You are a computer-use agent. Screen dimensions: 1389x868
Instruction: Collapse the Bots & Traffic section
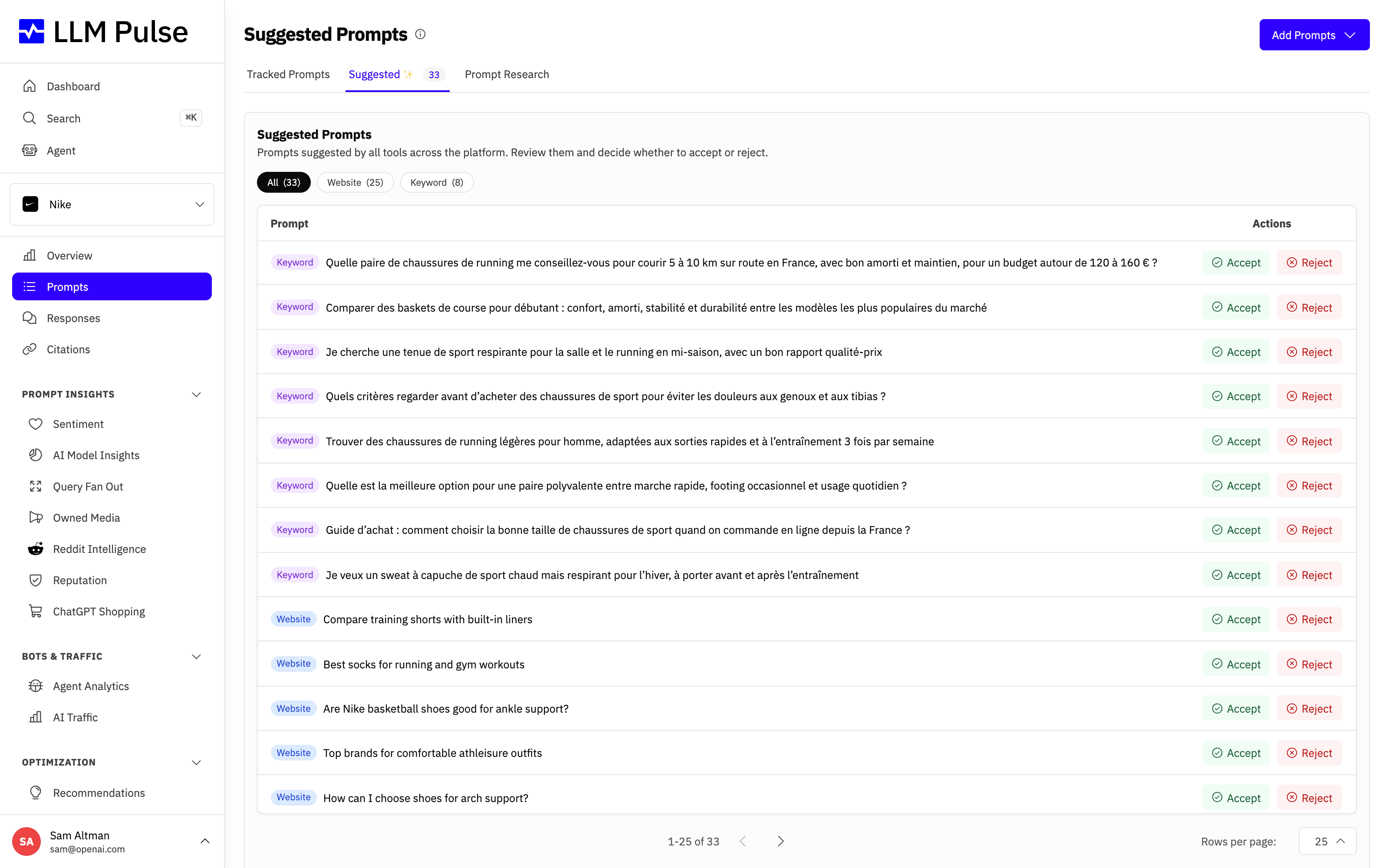[196, 656]
